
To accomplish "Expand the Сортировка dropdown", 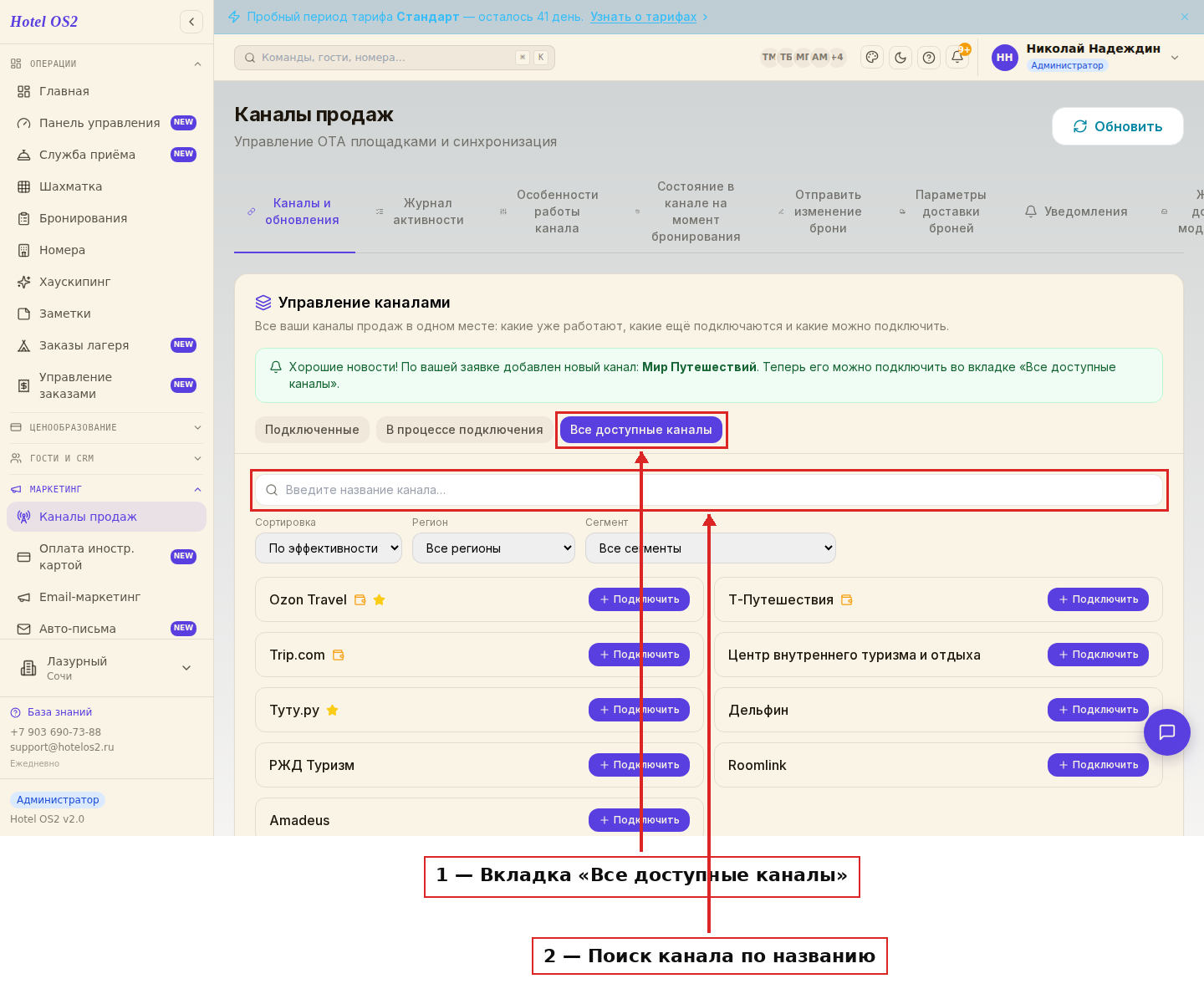I will tap(329, 548).
